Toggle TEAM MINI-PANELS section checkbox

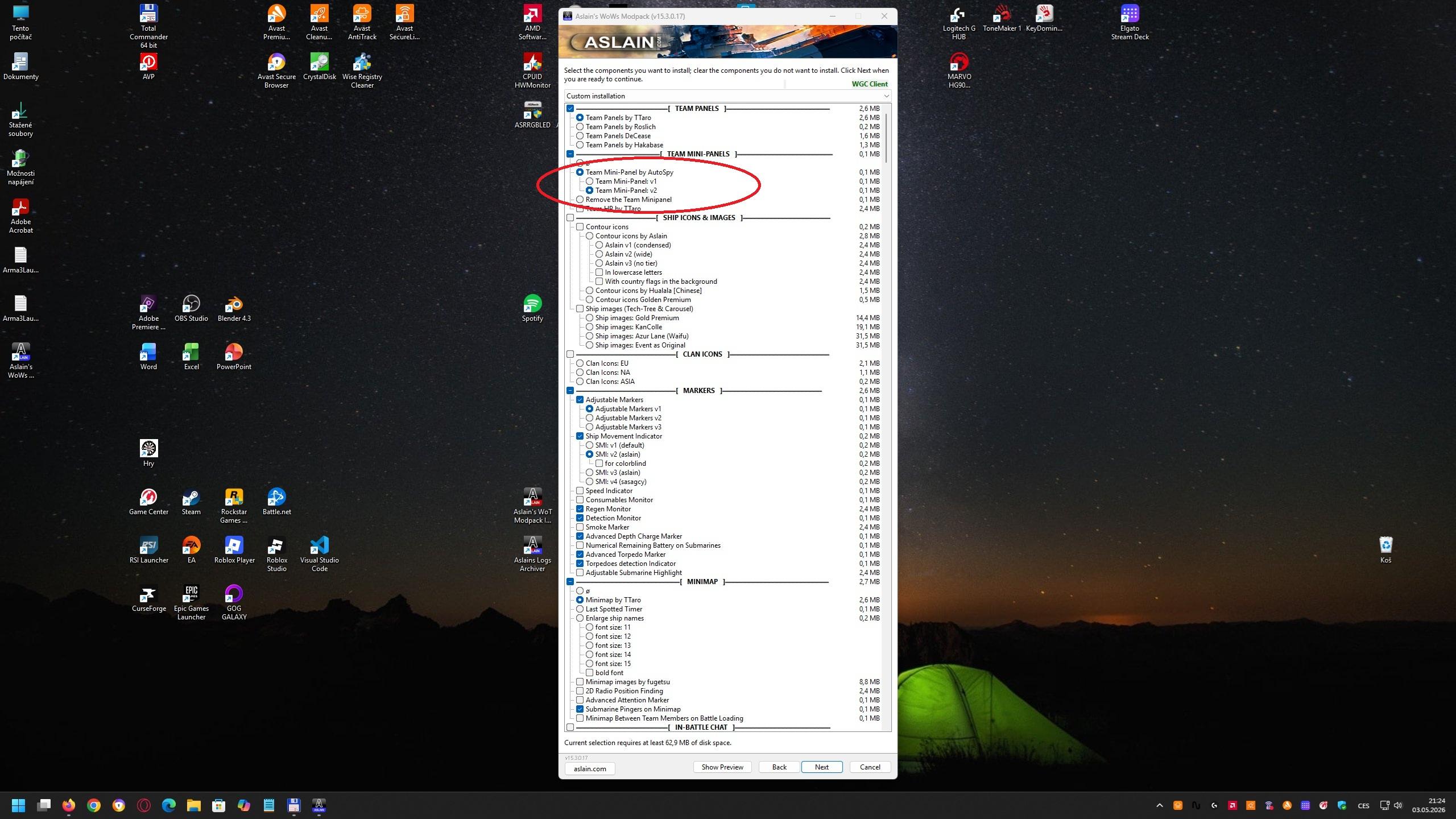click(x=570, y=154)
